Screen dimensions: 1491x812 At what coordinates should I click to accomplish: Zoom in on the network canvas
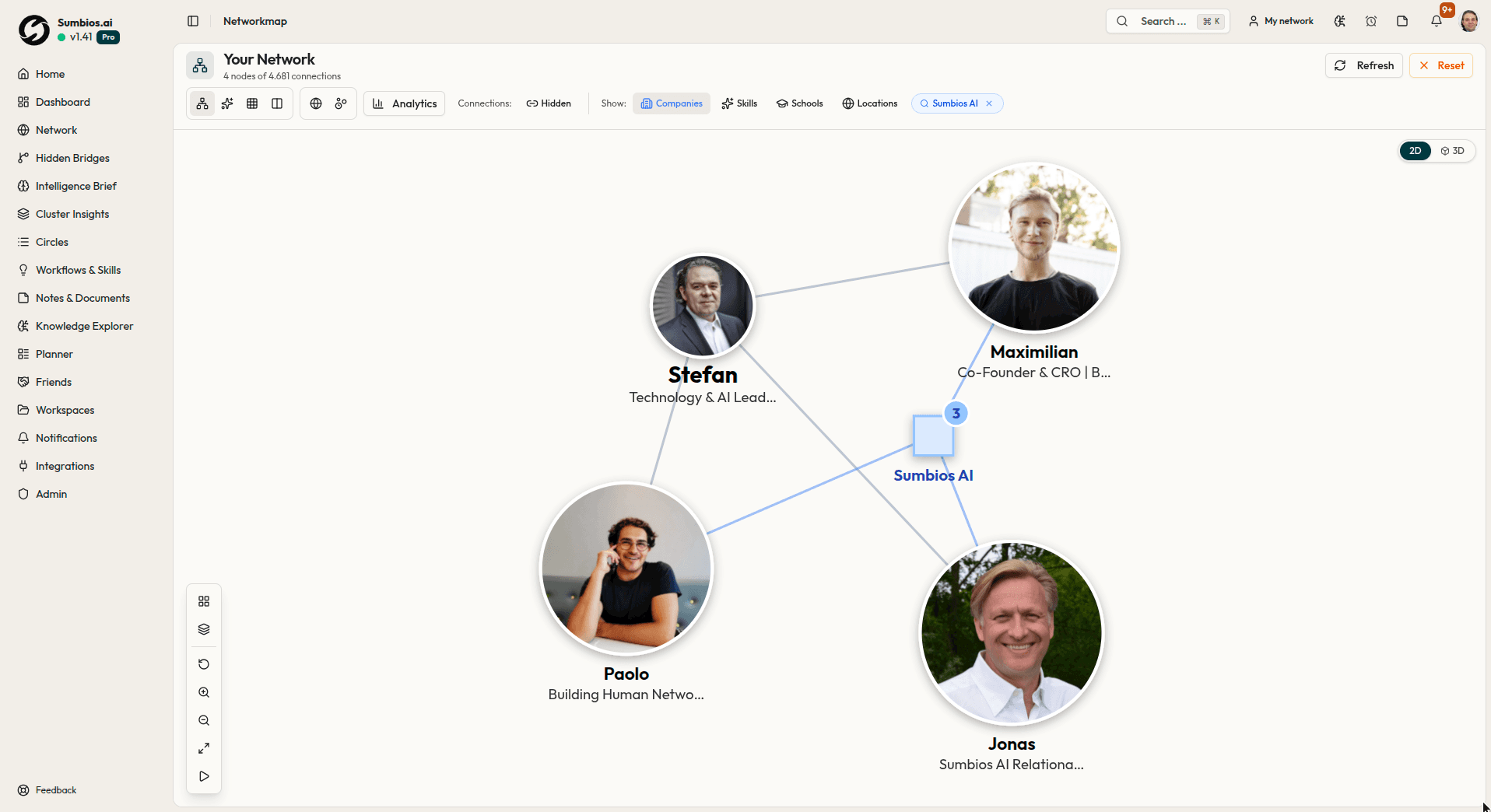(x=204, y=692)
